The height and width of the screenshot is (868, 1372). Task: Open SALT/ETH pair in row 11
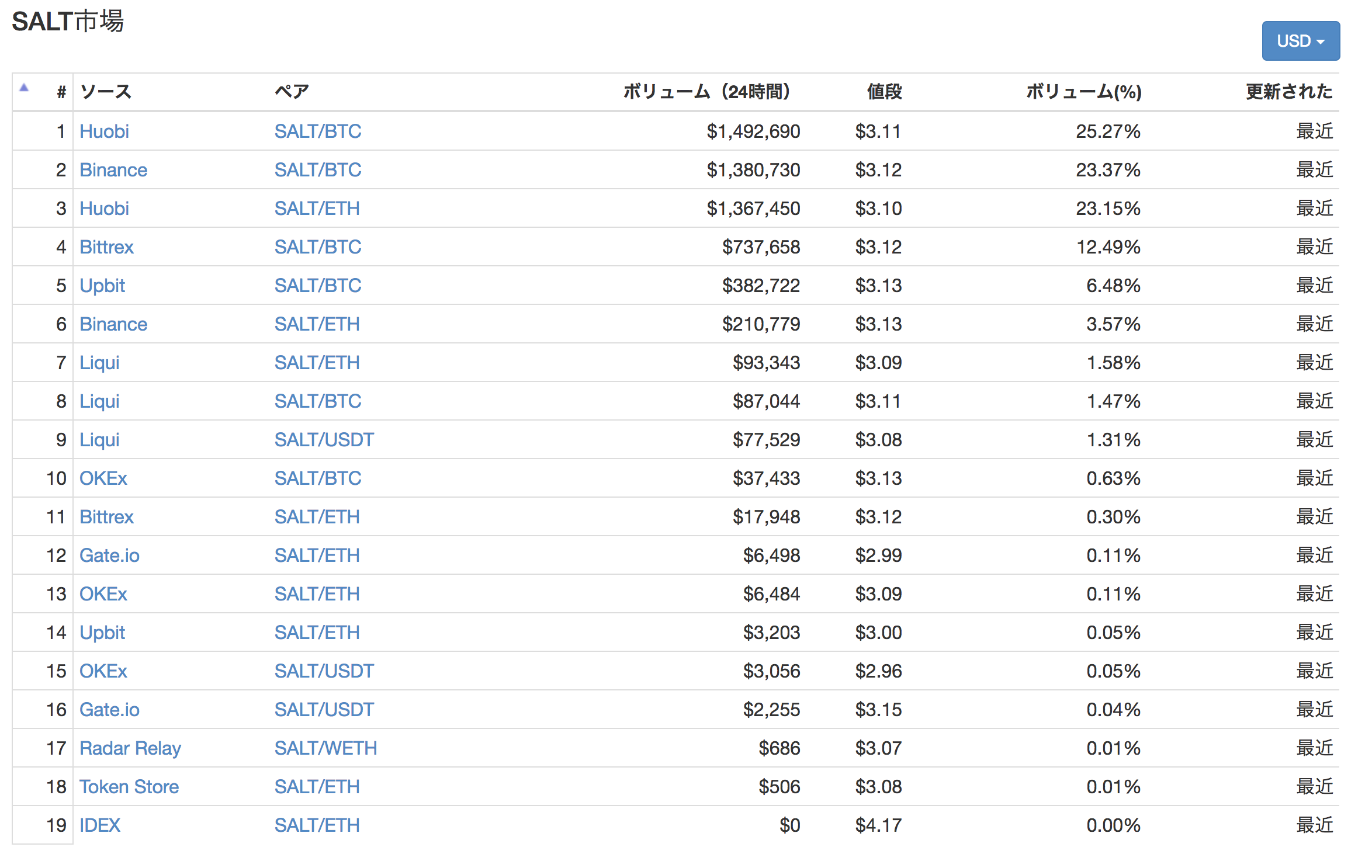pos(317,517)
